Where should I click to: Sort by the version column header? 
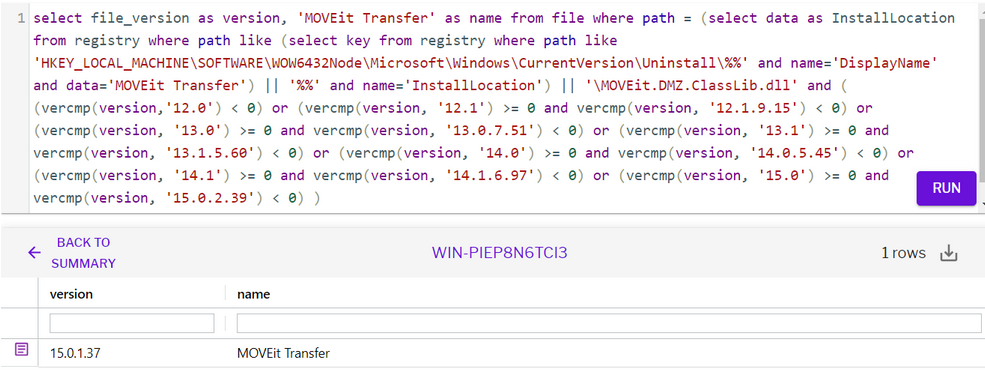click(71, 293)
